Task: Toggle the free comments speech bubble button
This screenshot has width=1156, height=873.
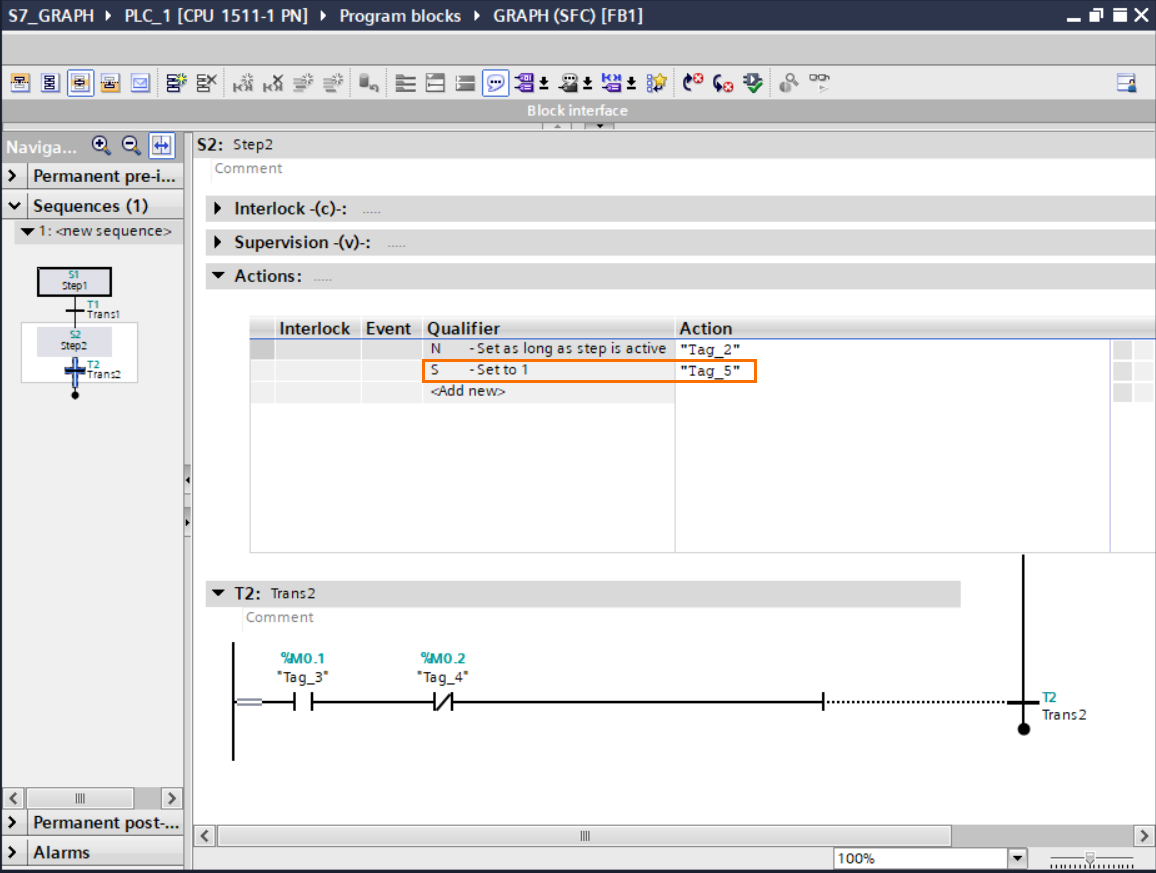Action: pos(495,83)
